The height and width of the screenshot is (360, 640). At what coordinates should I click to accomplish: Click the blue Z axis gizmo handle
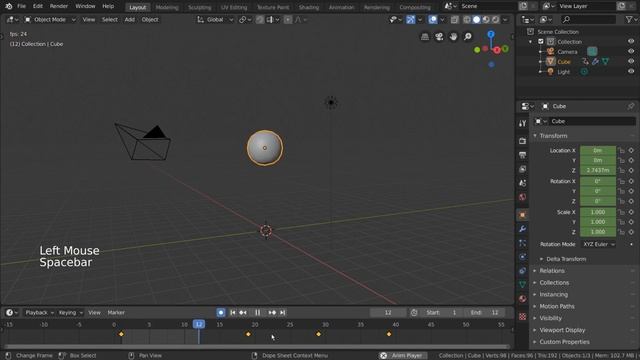[x=491, y=35]
